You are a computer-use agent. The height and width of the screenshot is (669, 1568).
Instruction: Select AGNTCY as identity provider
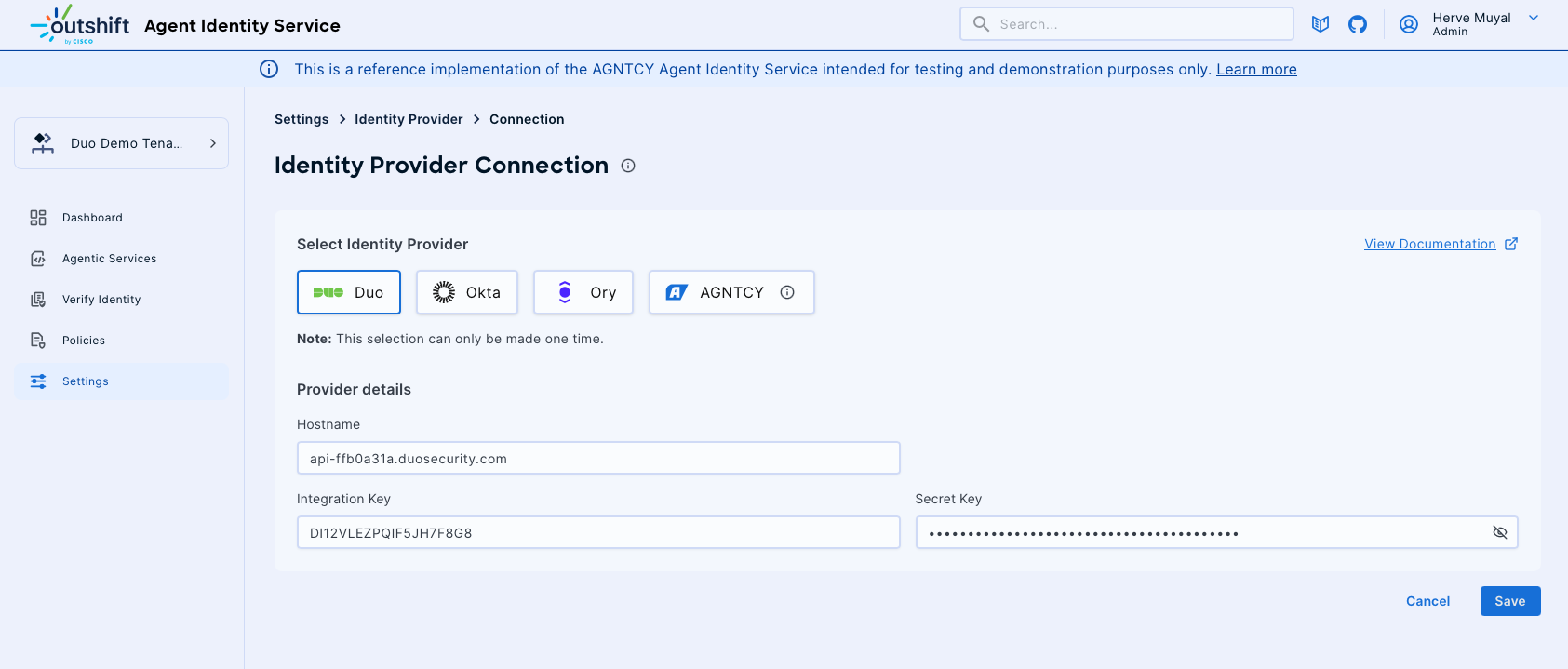click(731, 292)
